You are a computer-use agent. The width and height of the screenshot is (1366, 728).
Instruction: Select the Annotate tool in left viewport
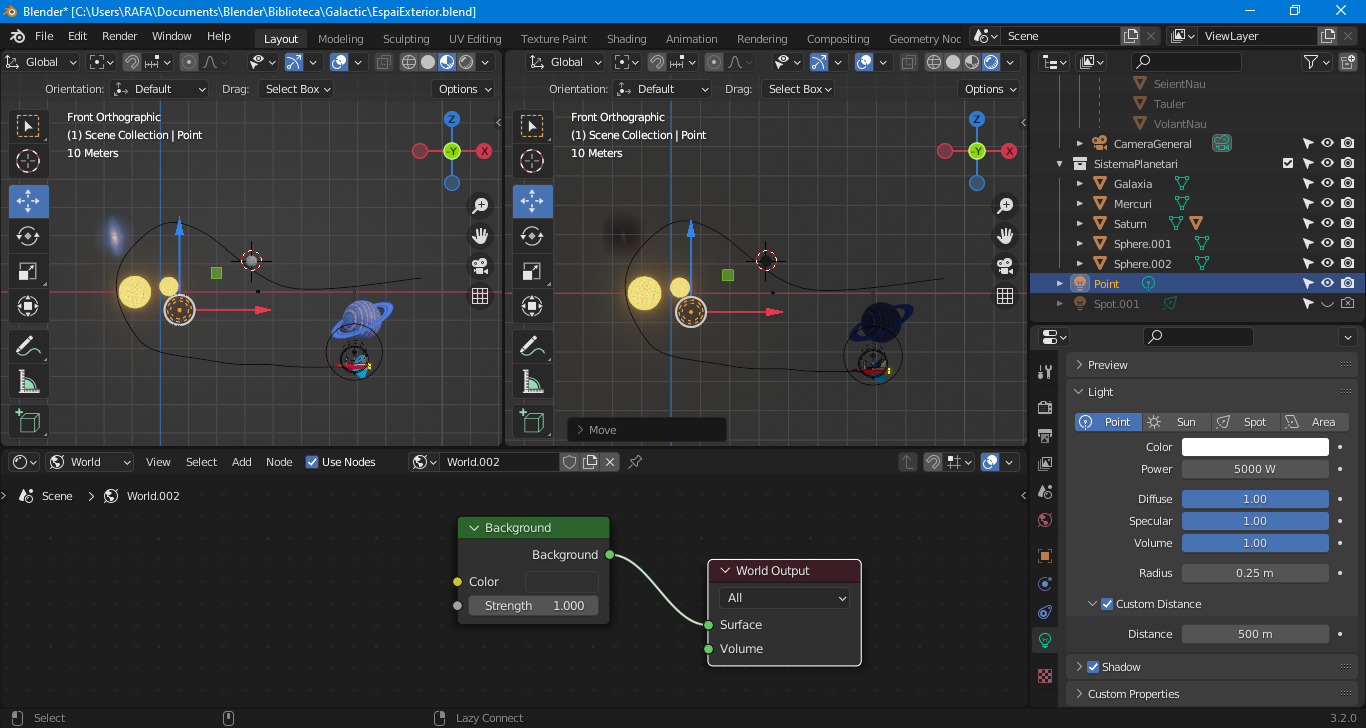point(29,346)
